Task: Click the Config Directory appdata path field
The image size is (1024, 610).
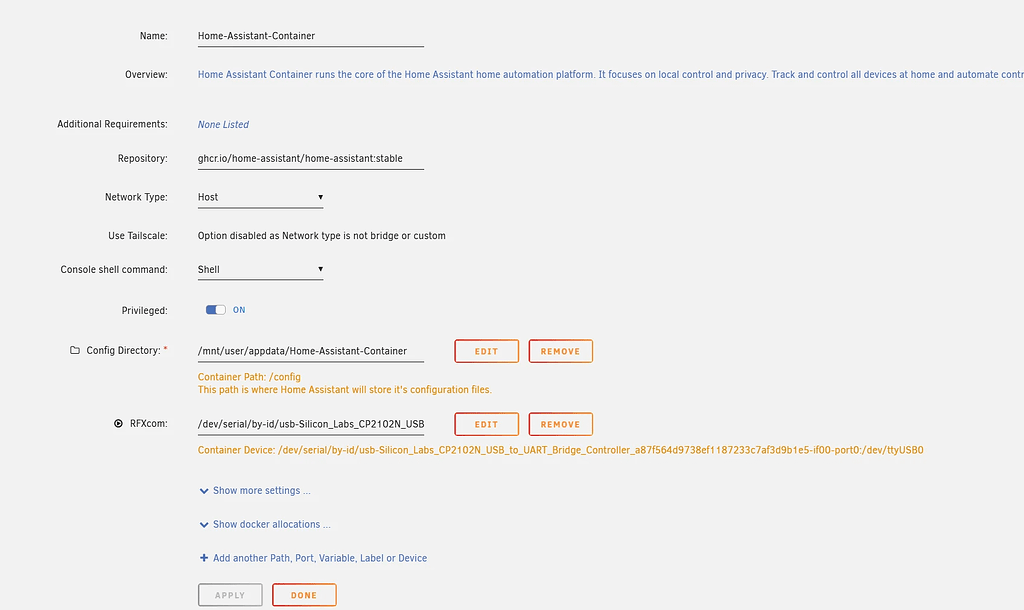Action: (310, 350)
